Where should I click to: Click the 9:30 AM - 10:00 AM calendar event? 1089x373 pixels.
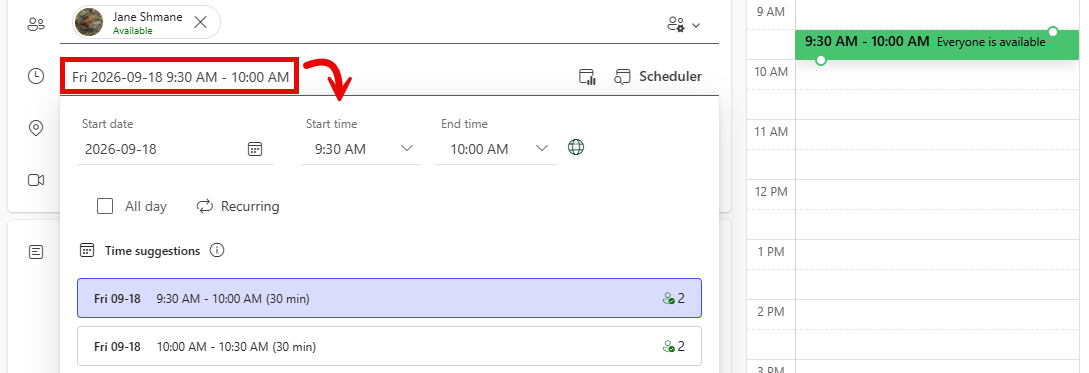(936, 44)
